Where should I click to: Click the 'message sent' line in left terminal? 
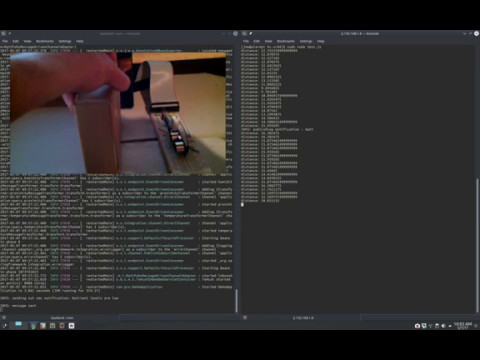18,306
